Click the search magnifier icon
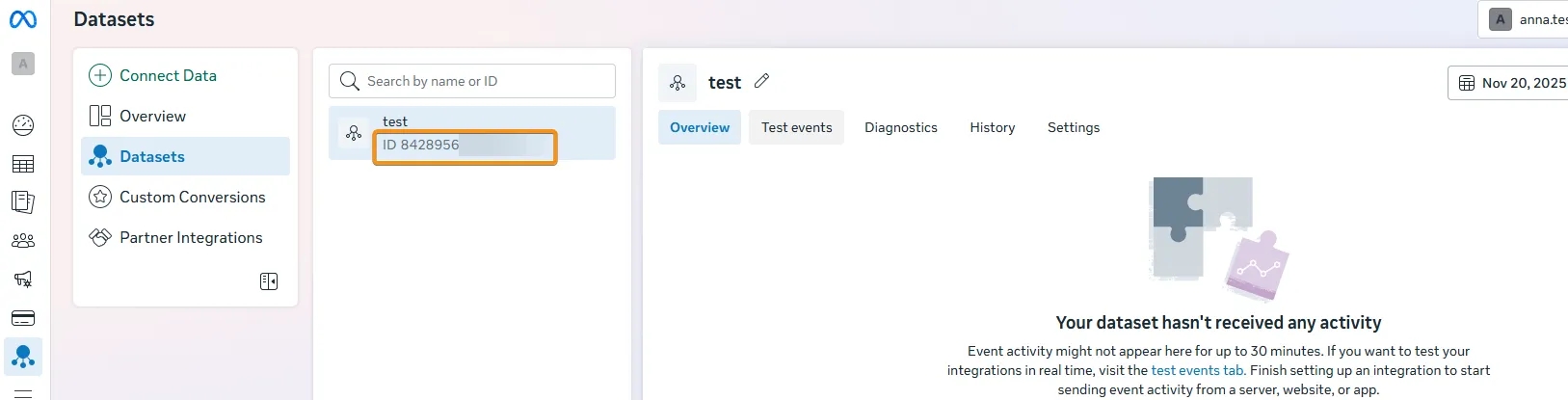 [x=350, y=81]
